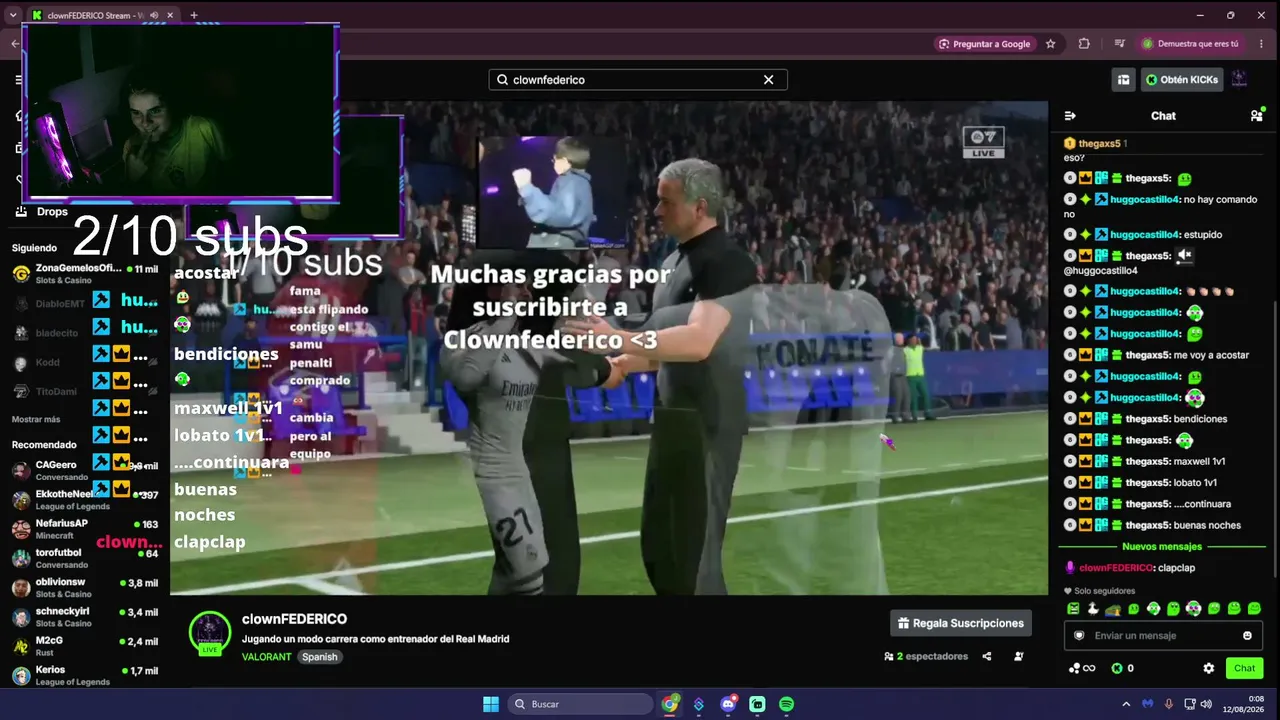Show hidden system tray icons chevron
Screen dimensions: 1280x720
1126,704
